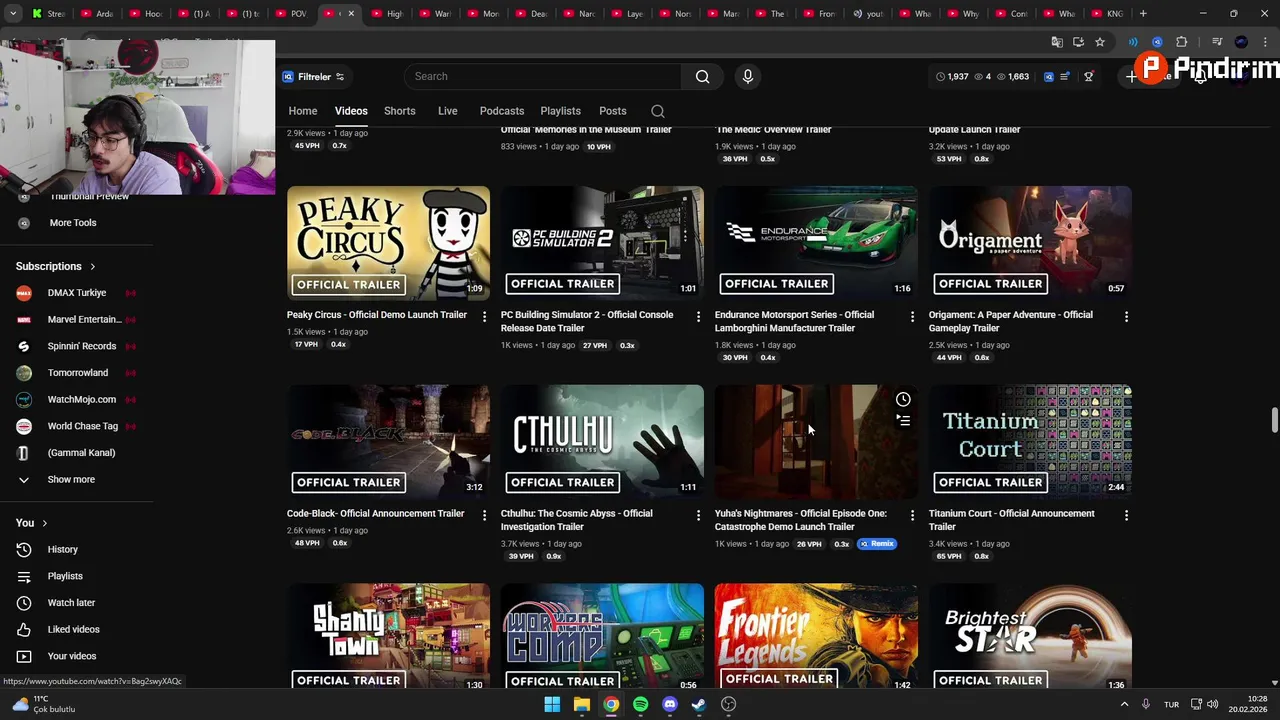The image size is (1280, 720).
Task: Open Endurance Motorsport Lamborghini thumbnail
Action: coord(816,243)
